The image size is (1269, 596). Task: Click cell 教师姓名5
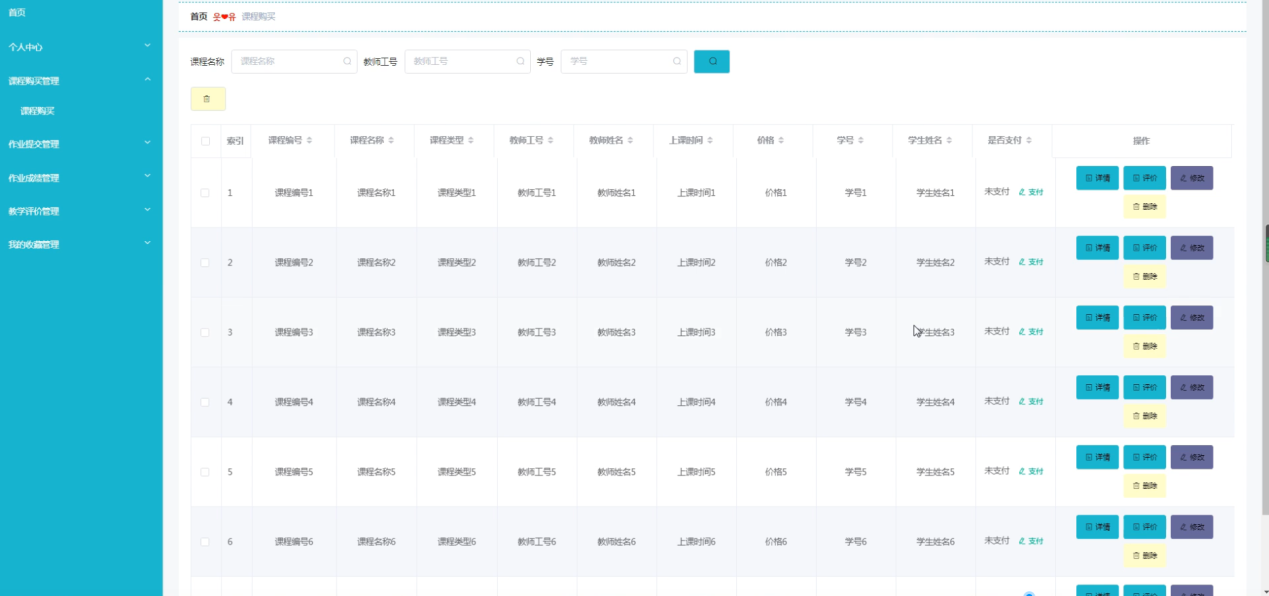click(616, 472)
